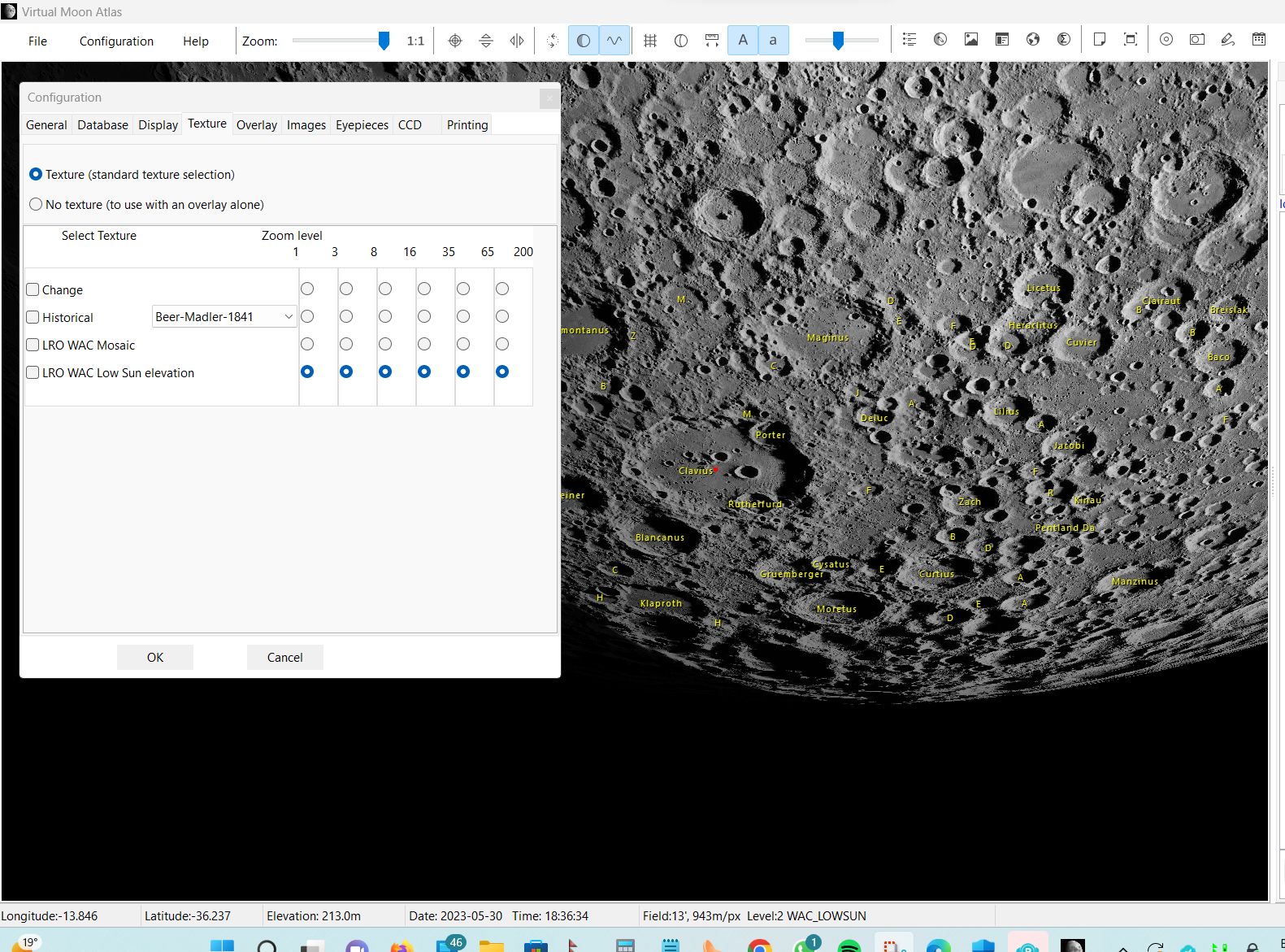Switch to the Printing tab
This screenshot has height=952, width=1285.
click(x=467, y=125)
